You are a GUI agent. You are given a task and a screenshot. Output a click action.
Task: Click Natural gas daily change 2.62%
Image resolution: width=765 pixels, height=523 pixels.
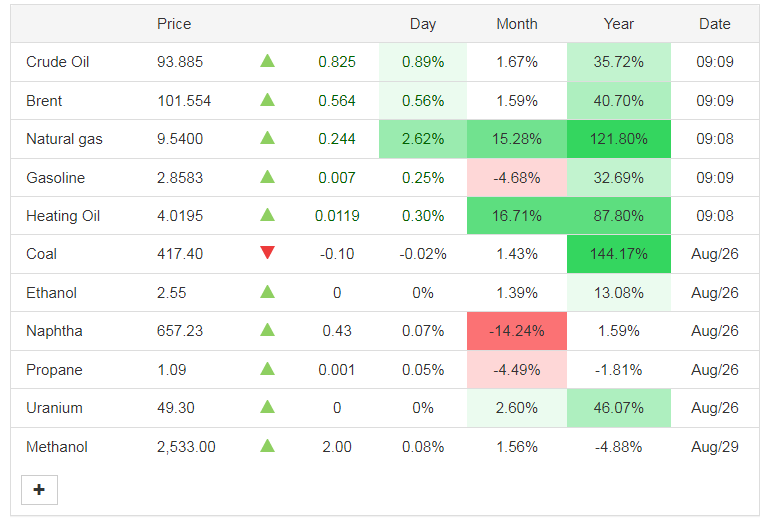[x=423, y=139]
